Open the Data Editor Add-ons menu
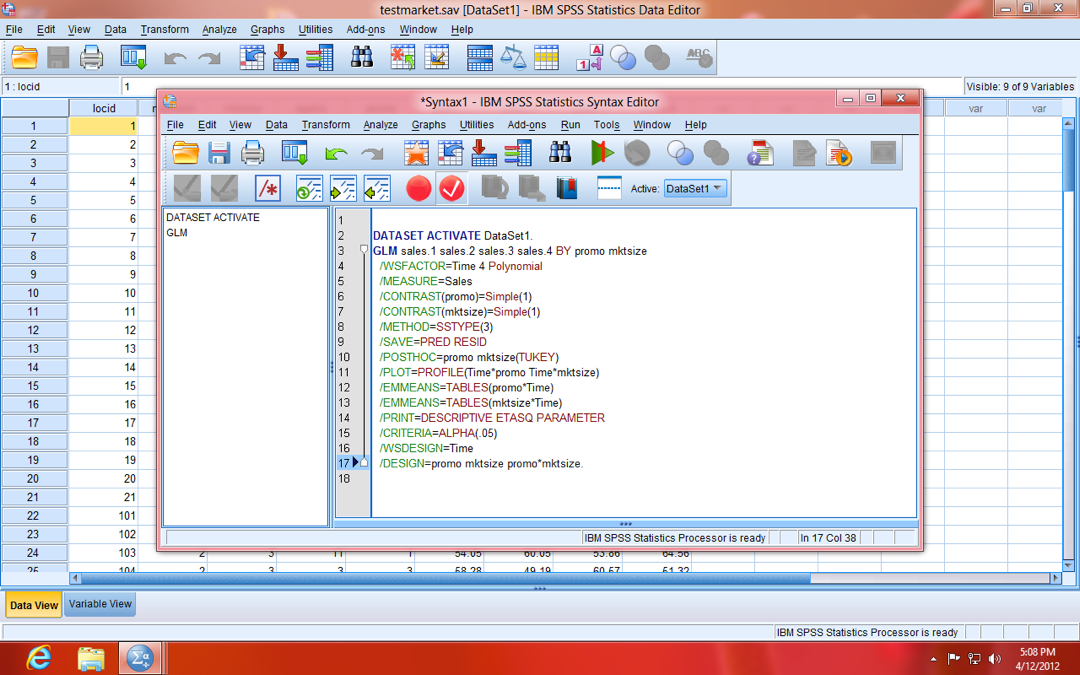This screenshot has height=675, width=1080. pyautogui.click(x=365, y=30)
